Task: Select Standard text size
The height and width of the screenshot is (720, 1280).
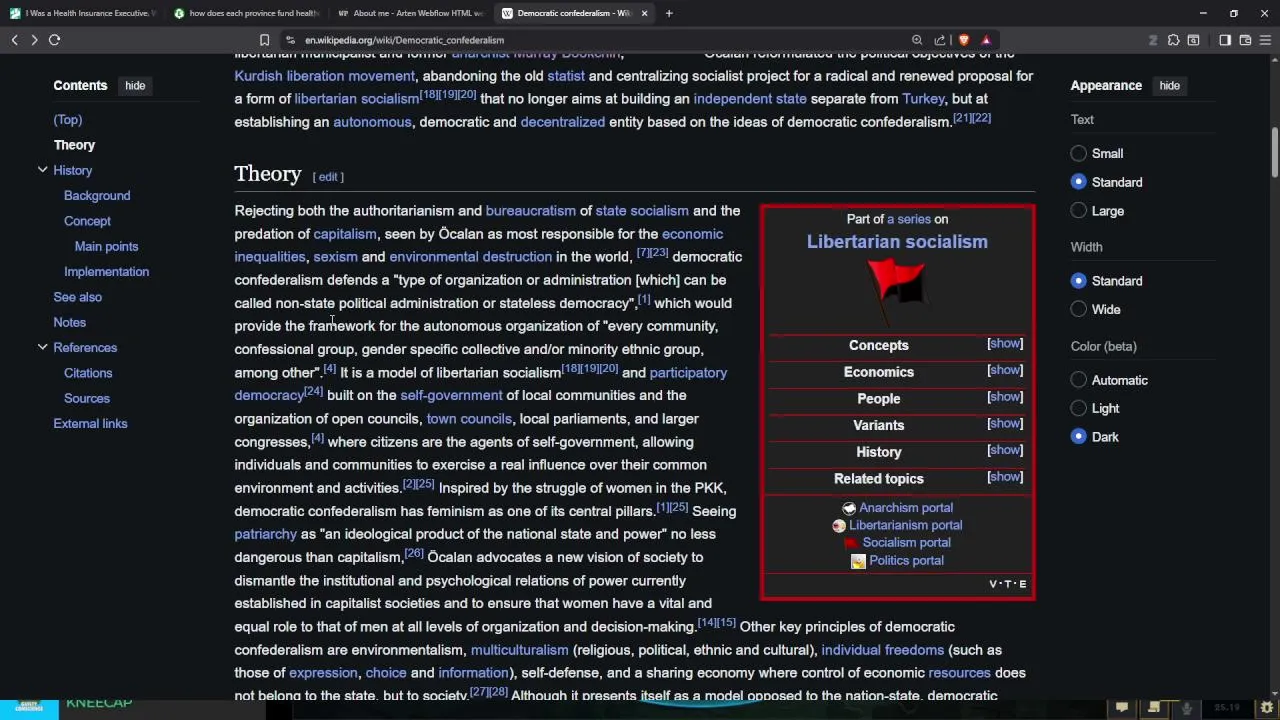Action: click(x=1078, y=182)
